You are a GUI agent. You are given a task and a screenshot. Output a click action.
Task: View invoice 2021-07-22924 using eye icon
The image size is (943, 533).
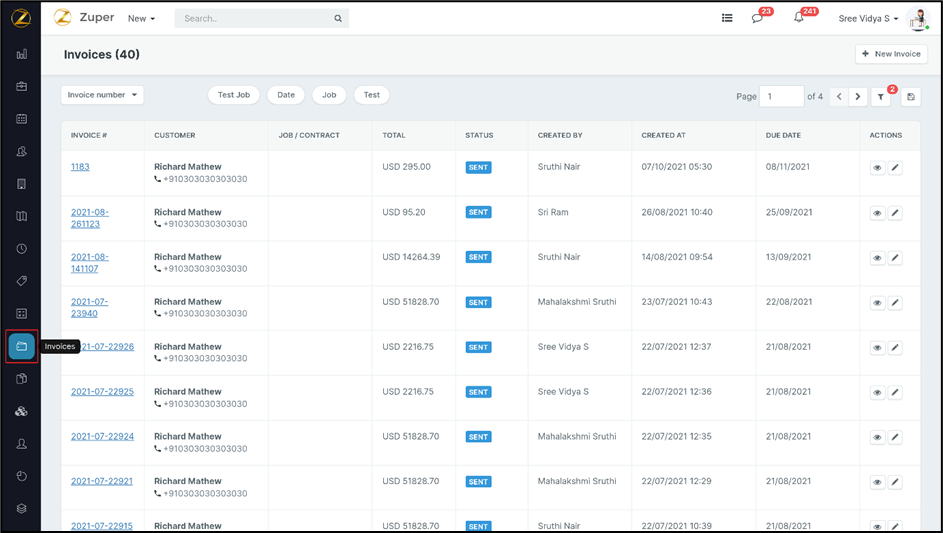(x=877, y=437)
